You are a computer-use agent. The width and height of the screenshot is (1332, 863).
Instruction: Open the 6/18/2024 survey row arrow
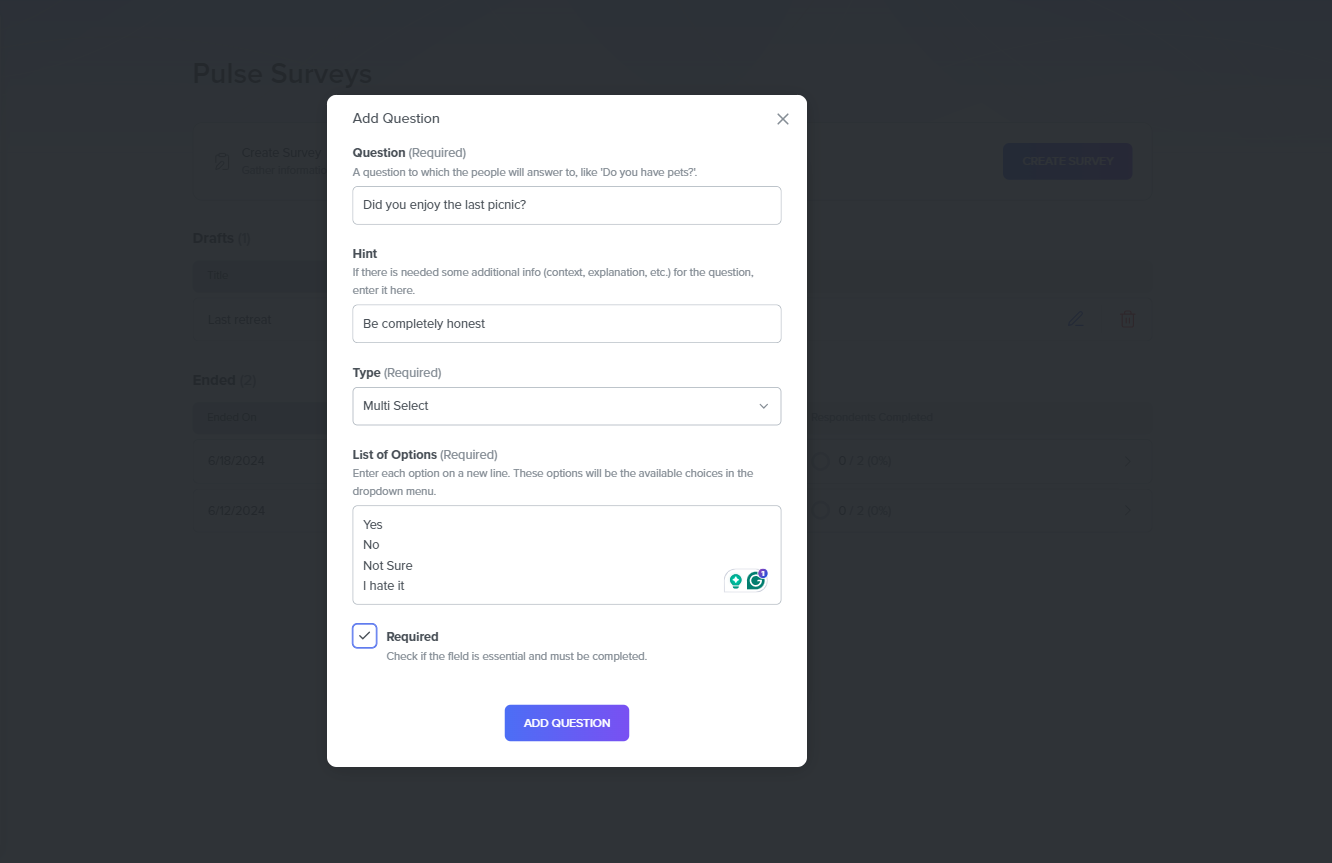(1129, 461)
